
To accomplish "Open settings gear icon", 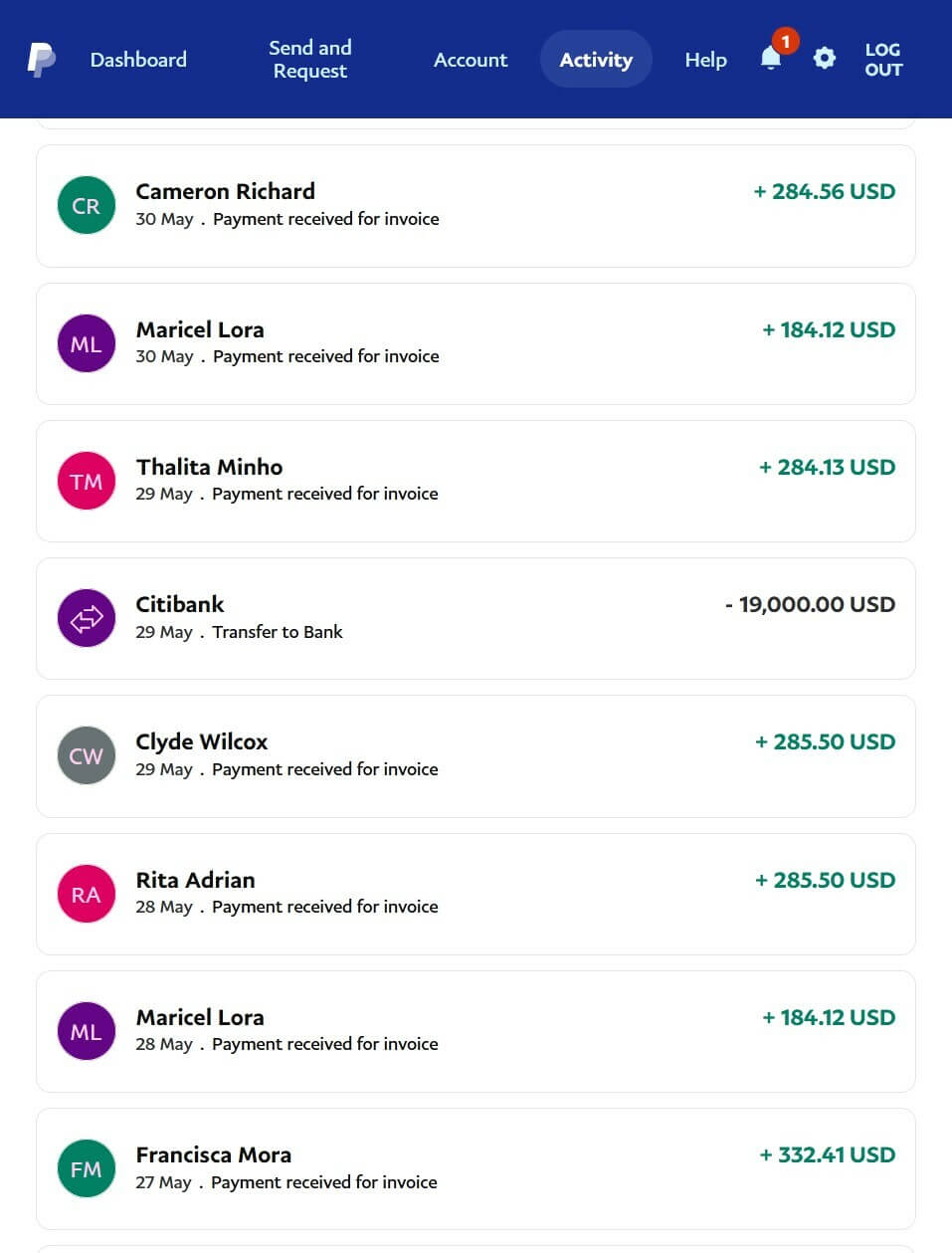I will (824, 59).
